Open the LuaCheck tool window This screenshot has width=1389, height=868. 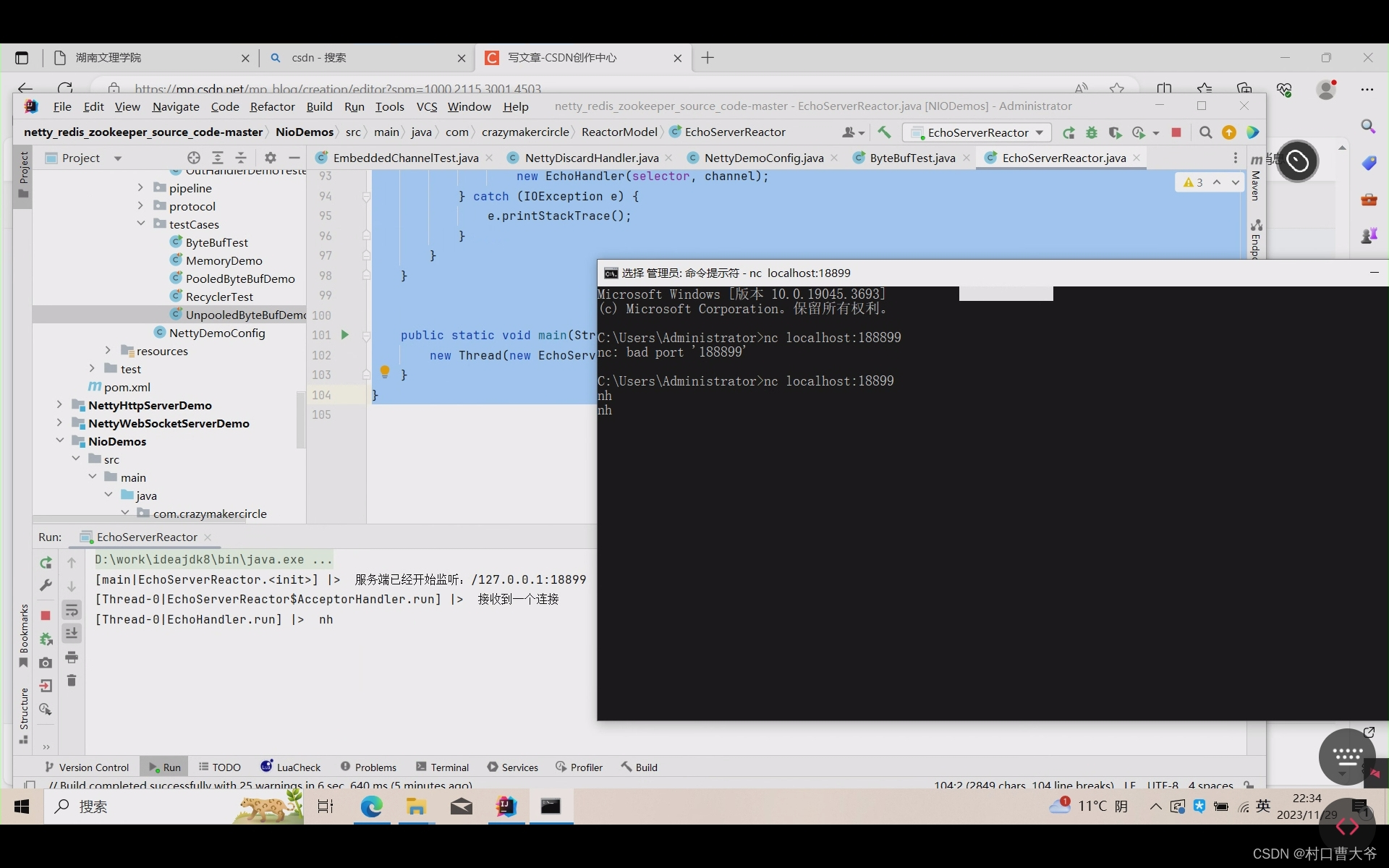point(291,767)
